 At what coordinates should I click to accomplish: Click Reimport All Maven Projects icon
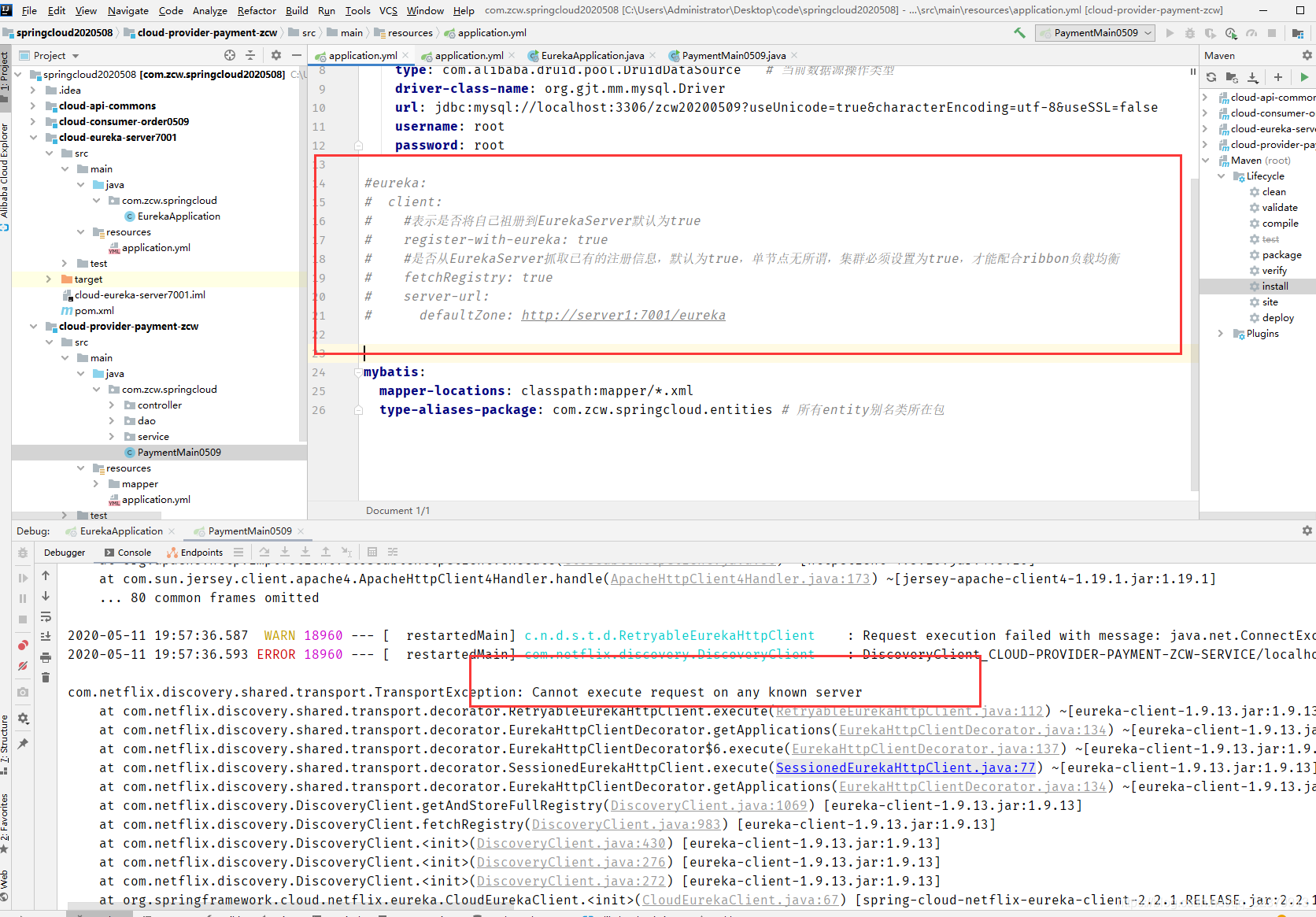tap(1211, 77)
